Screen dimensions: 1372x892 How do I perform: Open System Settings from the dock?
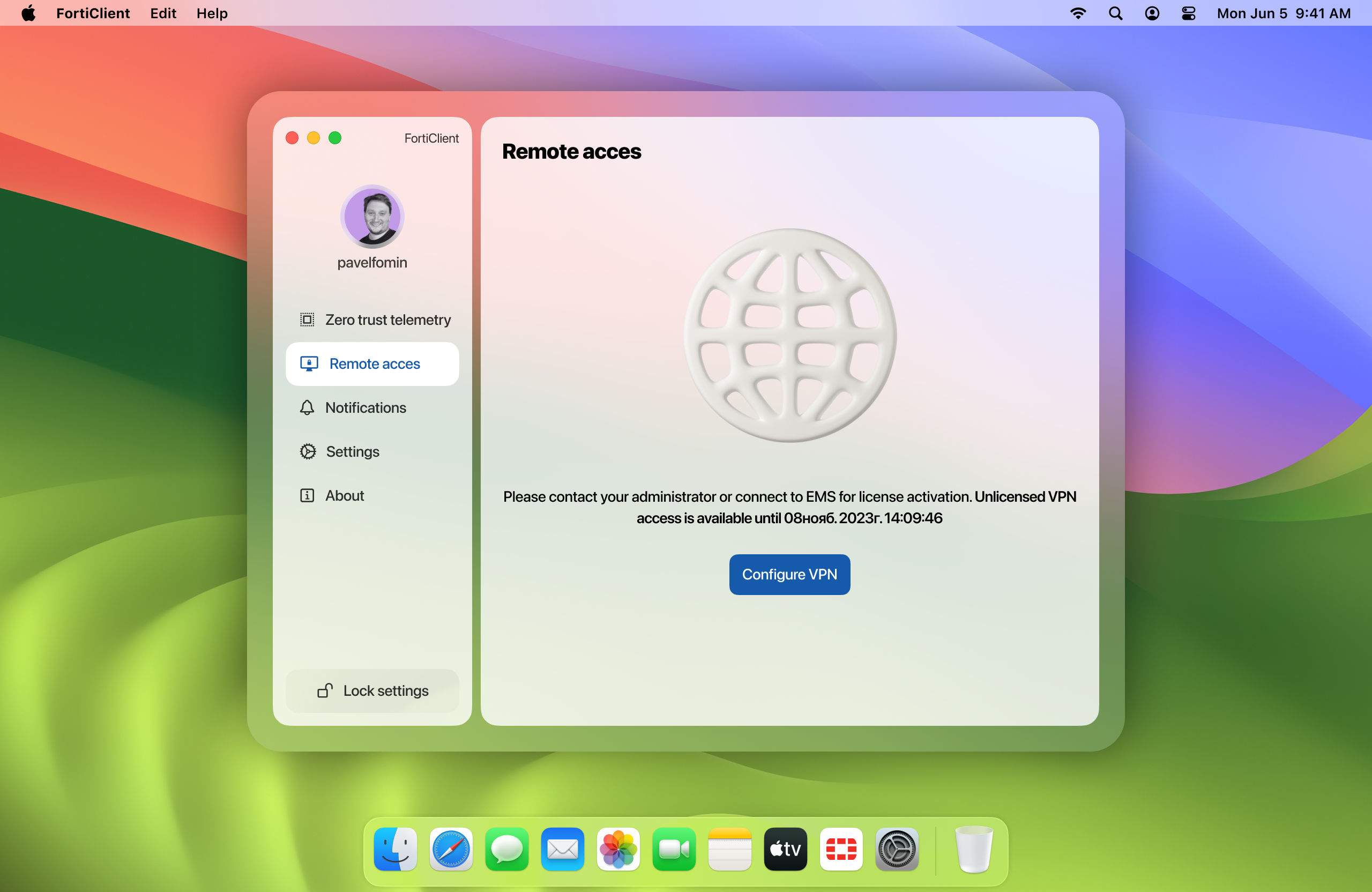(x=897, y=849)
